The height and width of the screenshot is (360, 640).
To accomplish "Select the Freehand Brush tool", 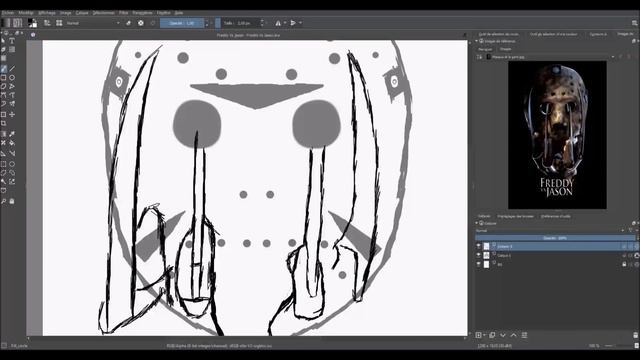I will click(x=3, y=69).
